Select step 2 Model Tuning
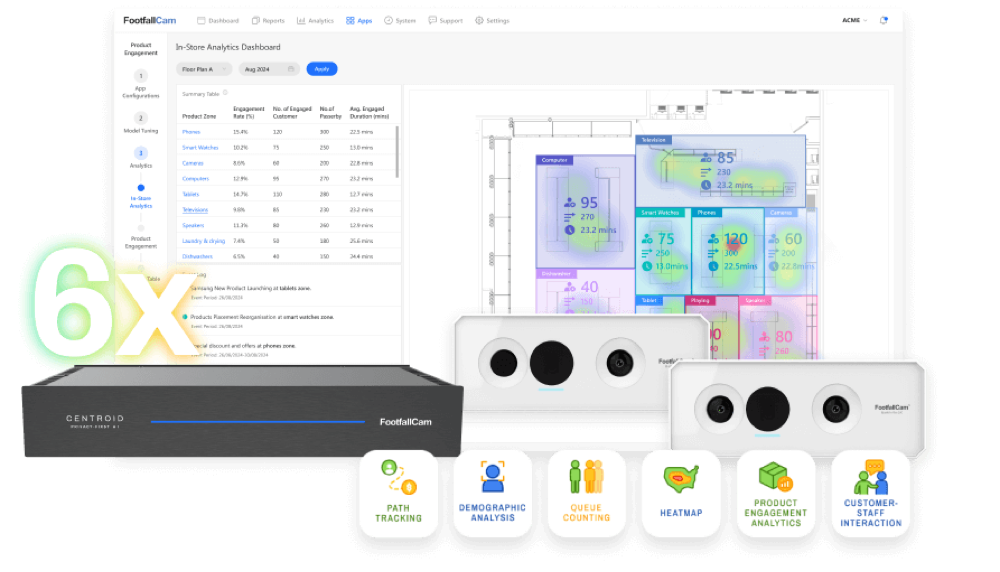This screenshot has width=1000, height=572. [x=141, y=122]
